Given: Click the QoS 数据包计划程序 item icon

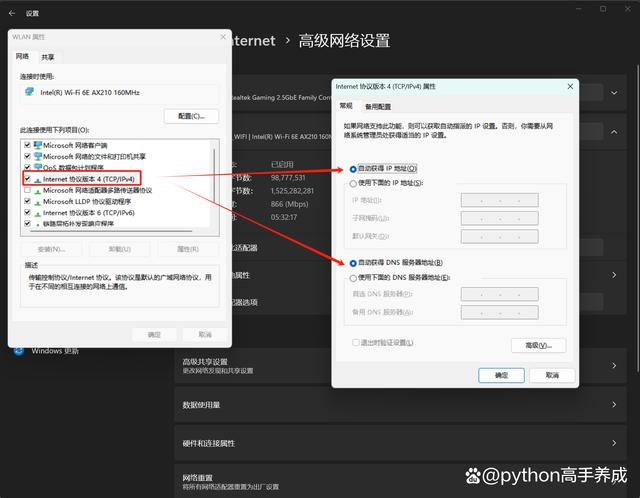Looking at the screenshot, I should pyautogui.click(x=38, y=167).
